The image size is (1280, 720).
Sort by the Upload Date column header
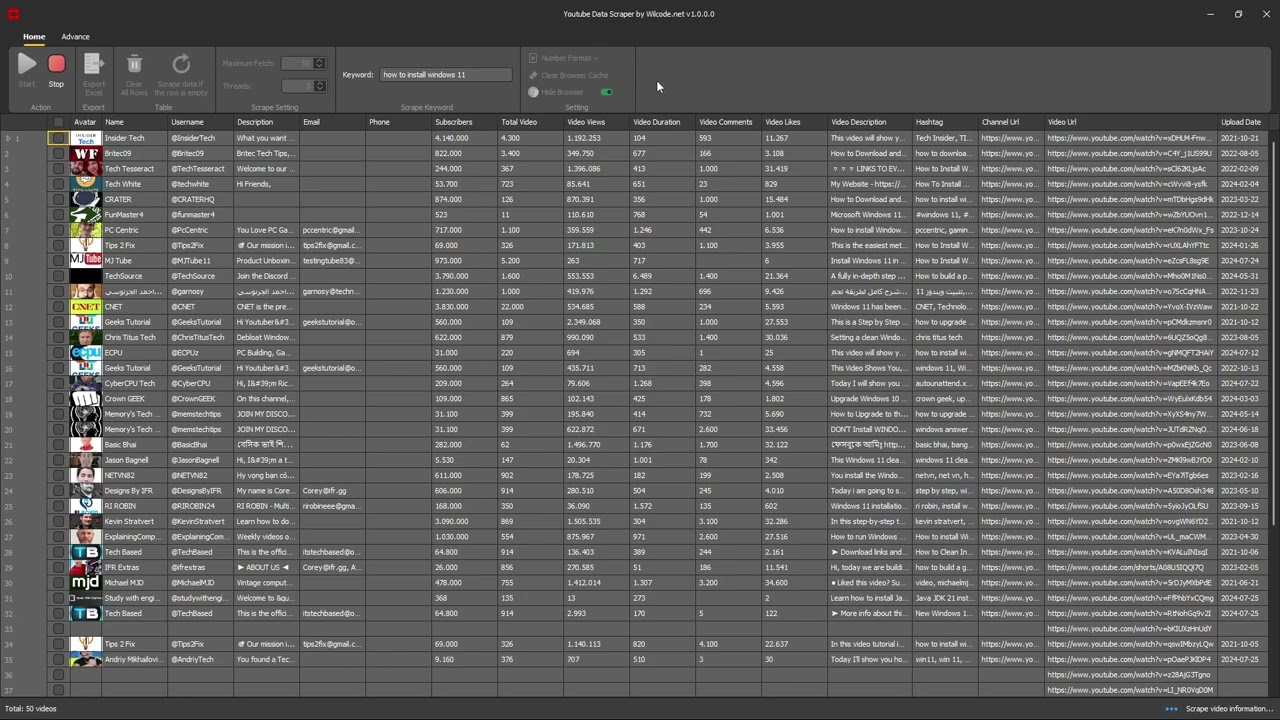(x=1241, y=122)
